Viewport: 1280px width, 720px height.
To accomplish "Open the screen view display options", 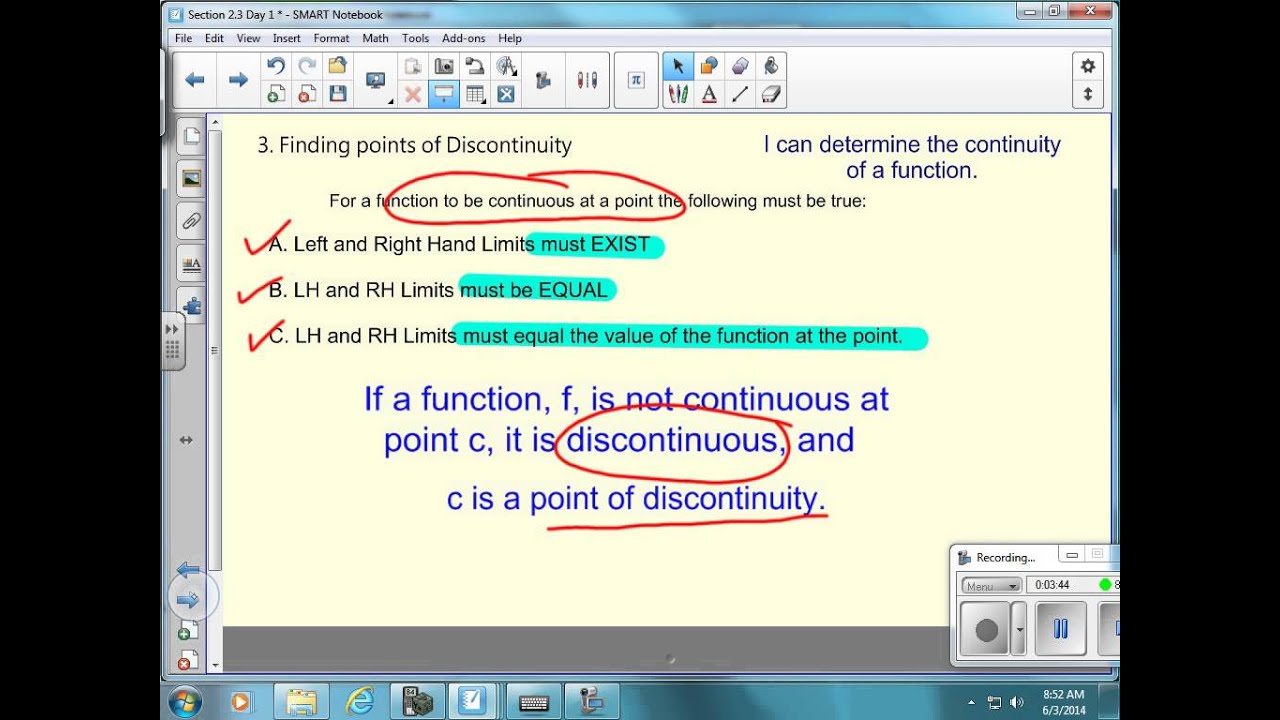I will pos(377,80).
